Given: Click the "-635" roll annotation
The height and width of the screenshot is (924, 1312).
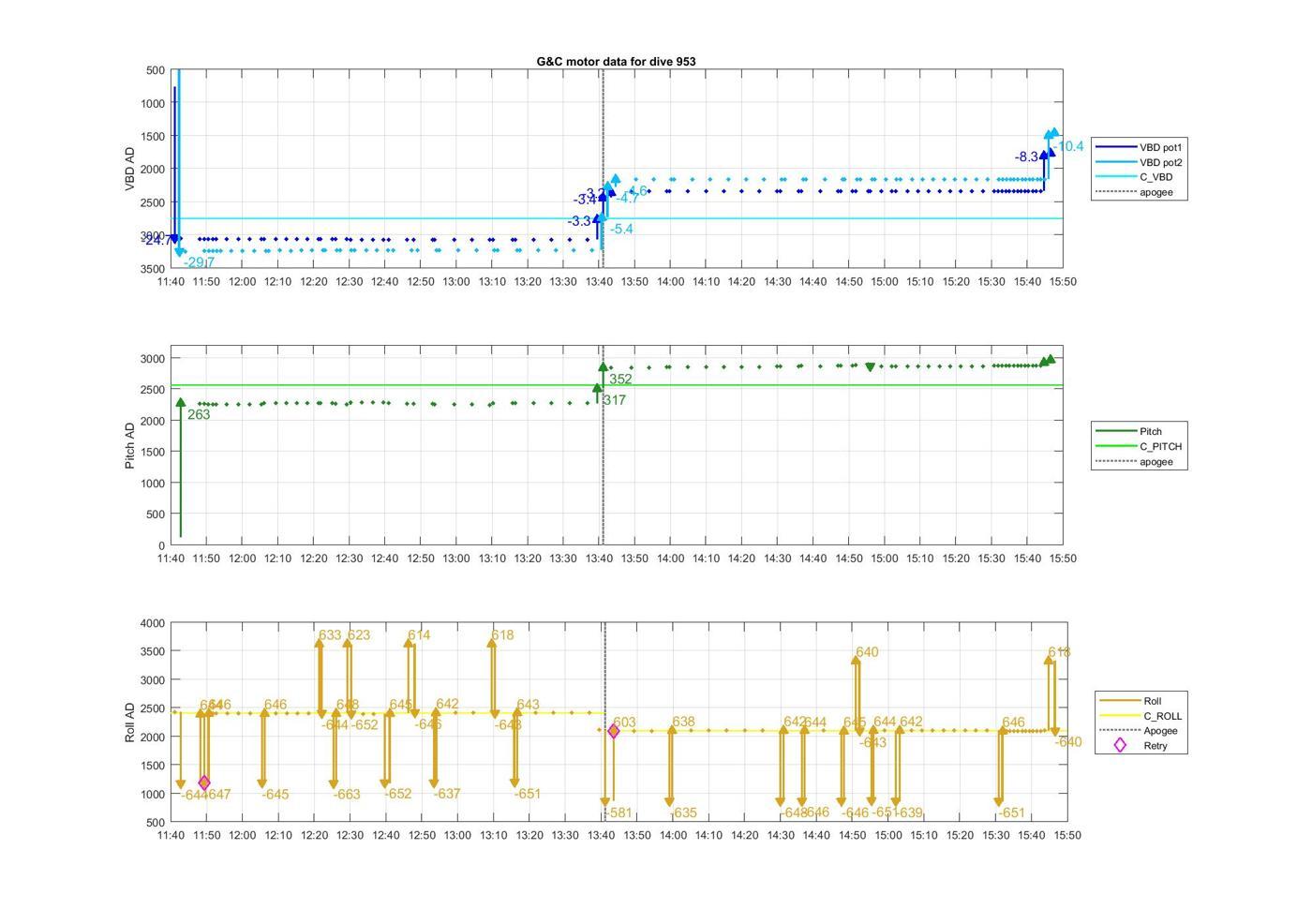Looking at the screenshot, I should click(x=683, y=813).
